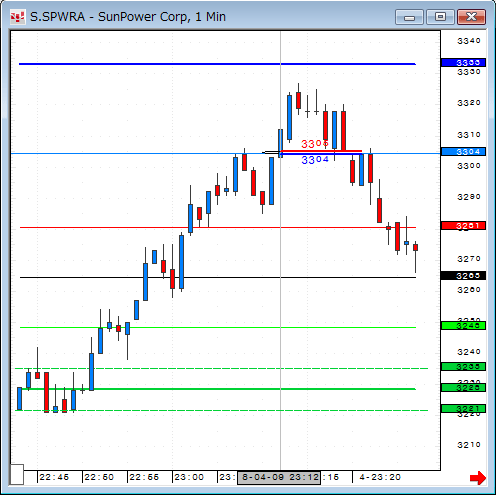This screenshot has width=496, height=495.
Task: Select the black 3265 price level tag
Action: coord(463,276)
